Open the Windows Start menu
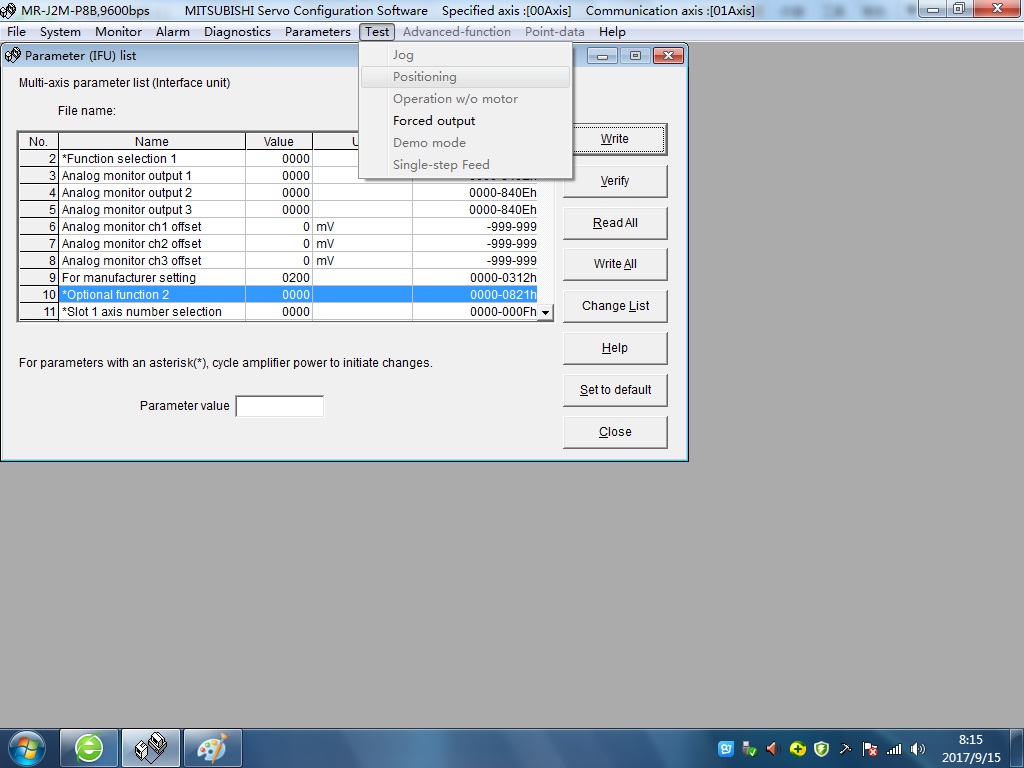 (26, 747)
